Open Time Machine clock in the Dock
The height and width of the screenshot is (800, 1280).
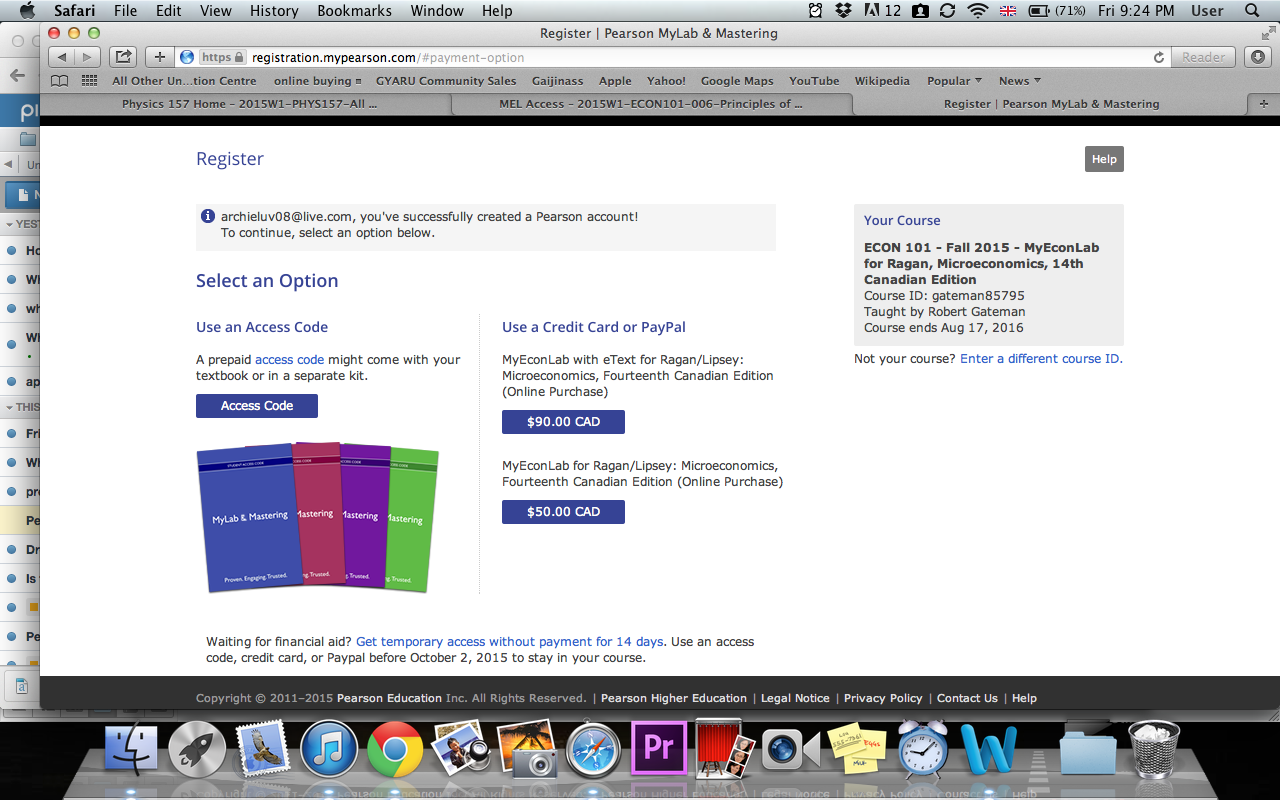pyautogui.click(x=922, y=751)
